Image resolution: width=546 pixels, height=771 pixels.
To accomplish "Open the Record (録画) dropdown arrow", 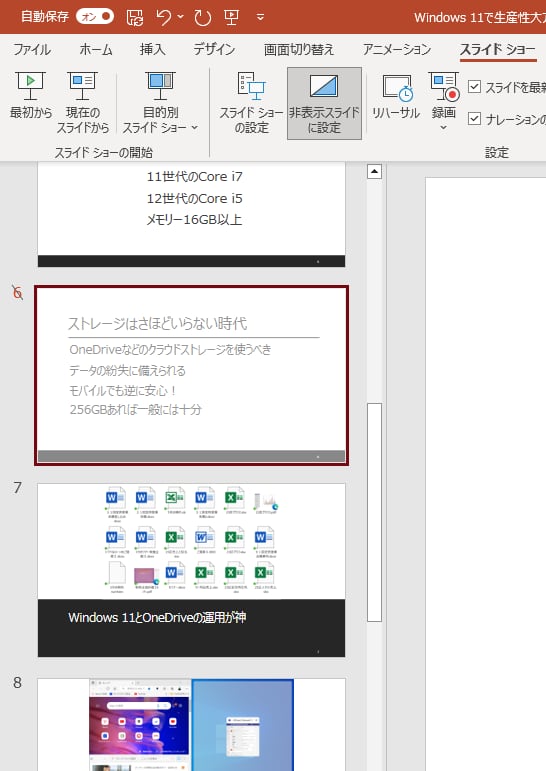I will [x=443, y=127].
